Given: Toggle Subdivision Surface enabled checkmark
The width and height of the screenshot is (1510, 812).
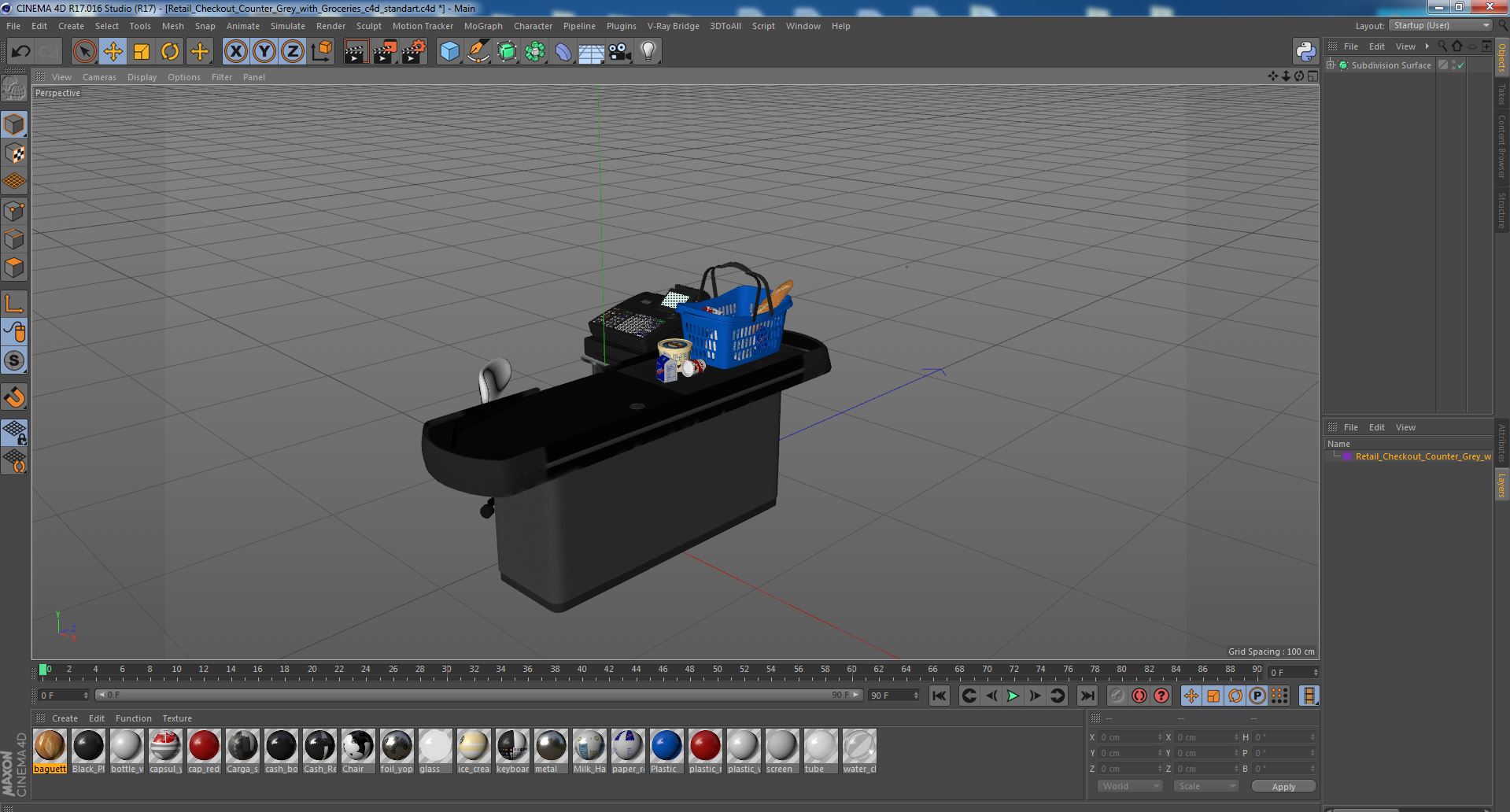Looking at the screenshot, I should click(1461, 65).
